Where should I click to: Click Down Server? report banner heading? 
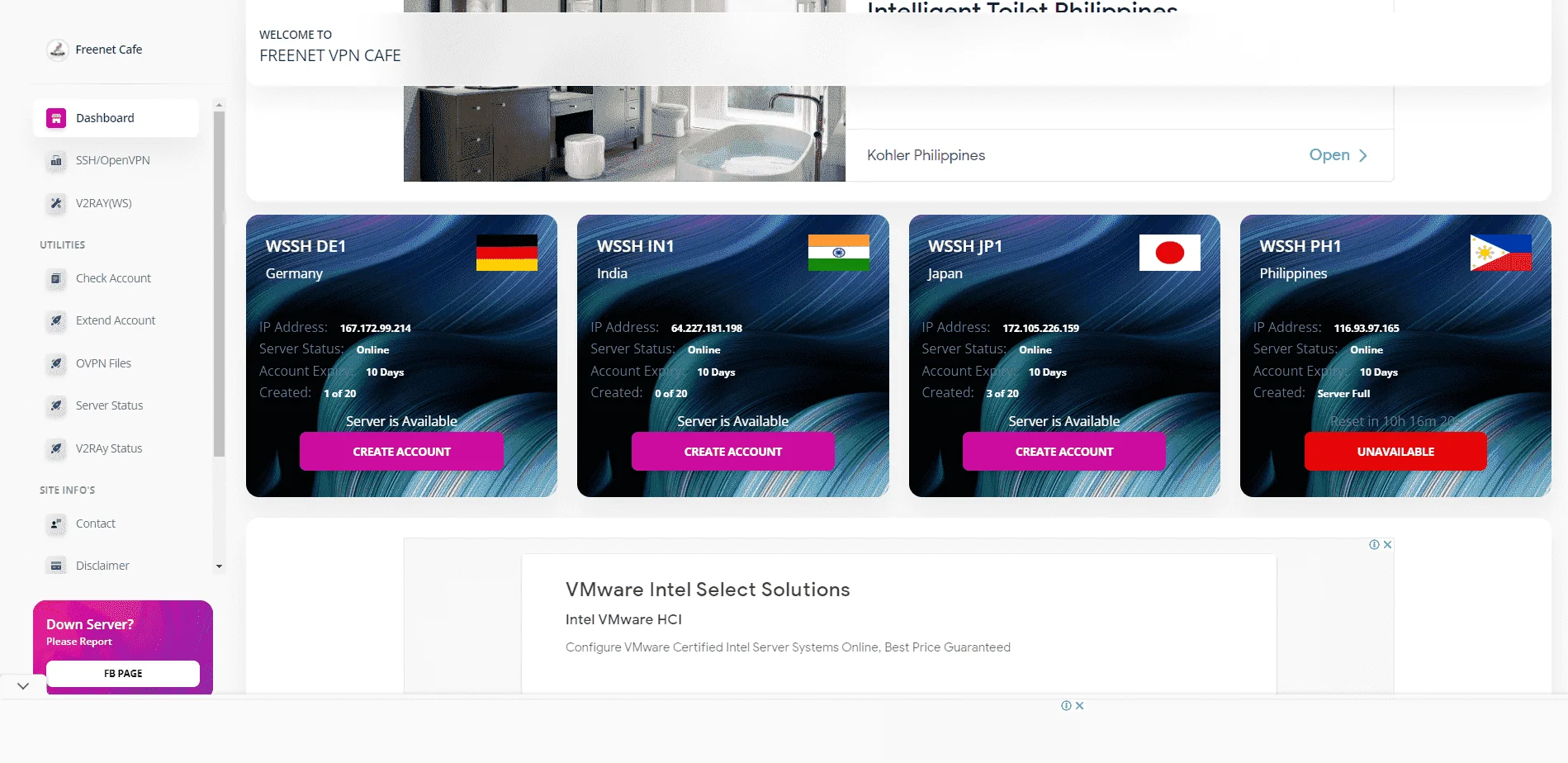point(90,624)
